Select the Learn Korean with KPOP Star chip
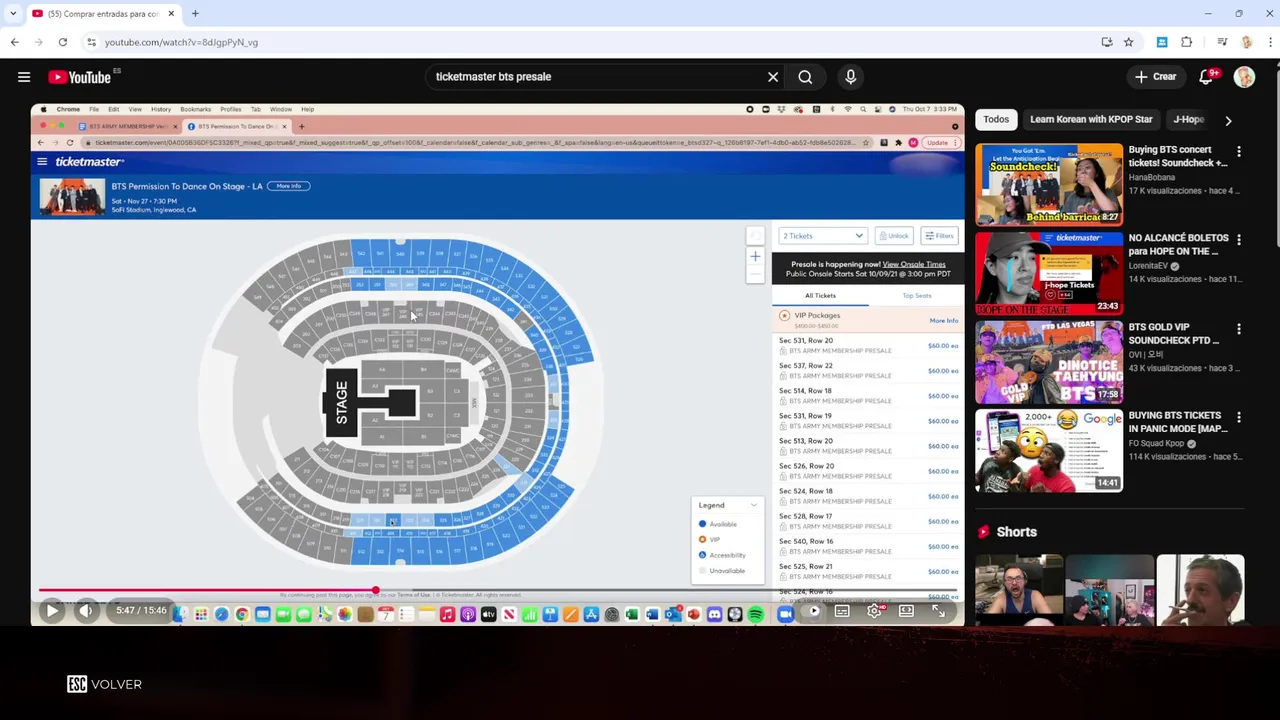The width and height of the screenshot is (1280, 720). coord(1091,119)
